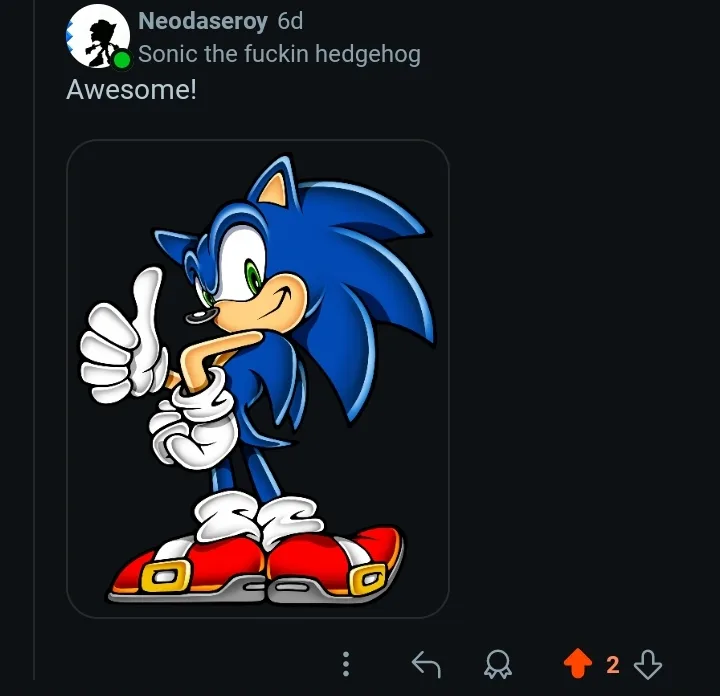
Task: Give an award using the ribbon icon
Action: coord(498,664)
